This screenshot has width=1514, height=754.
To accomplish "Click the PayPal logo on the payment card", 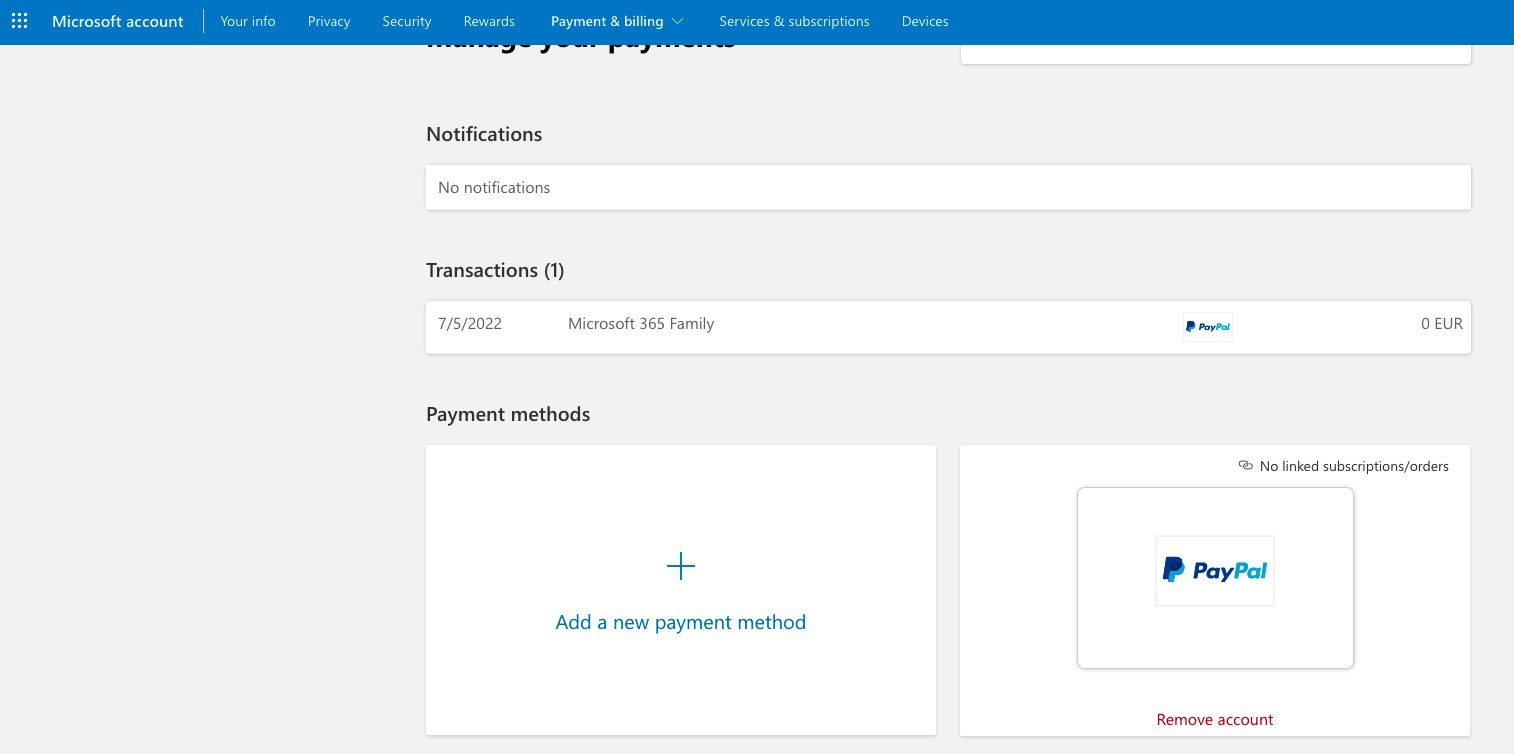I will click(1215, 570).
